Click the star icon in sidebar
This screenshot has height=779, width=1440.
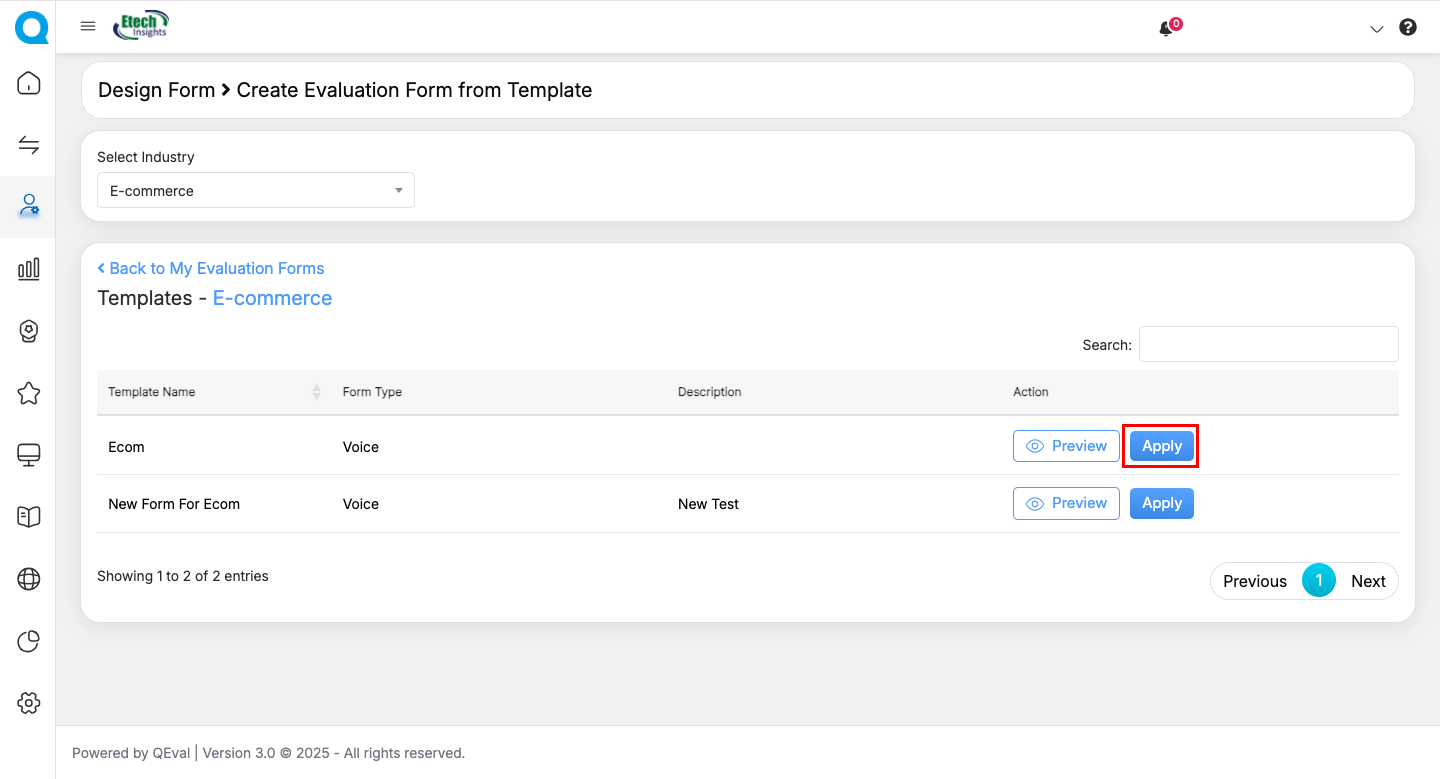coord(29,393)
